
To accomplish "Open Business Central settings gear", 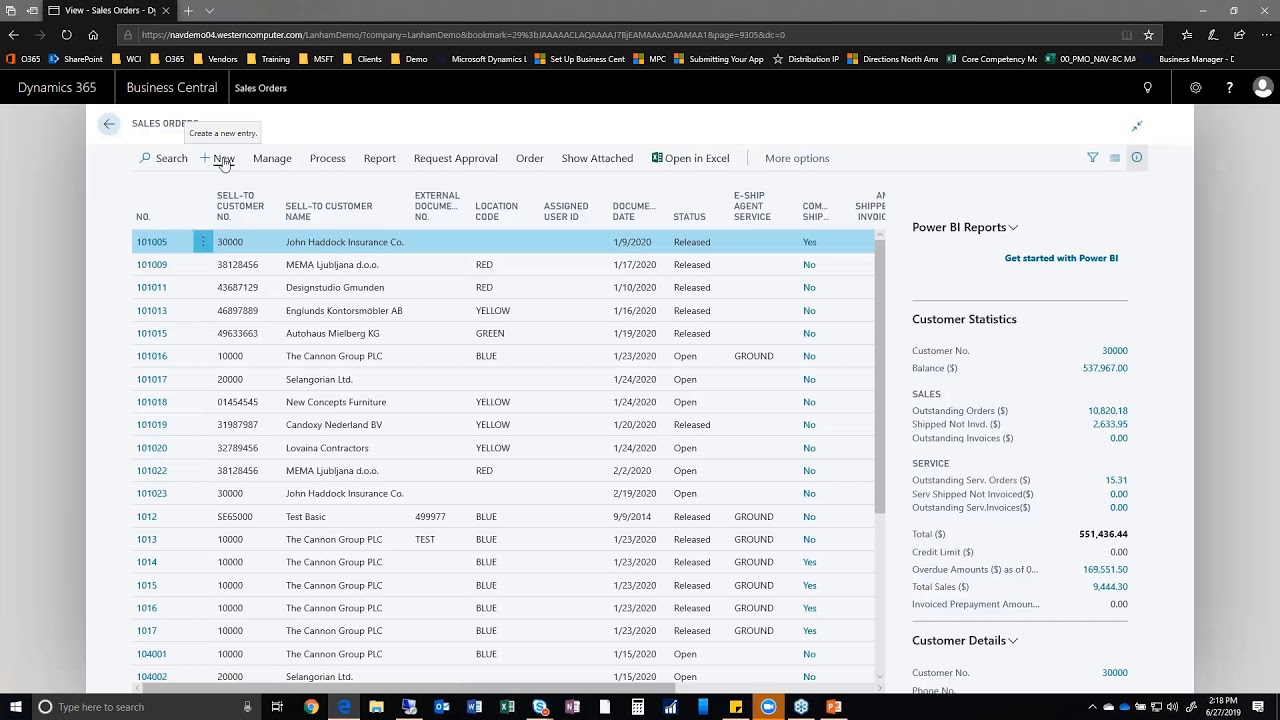I will tap(1195, 88).
